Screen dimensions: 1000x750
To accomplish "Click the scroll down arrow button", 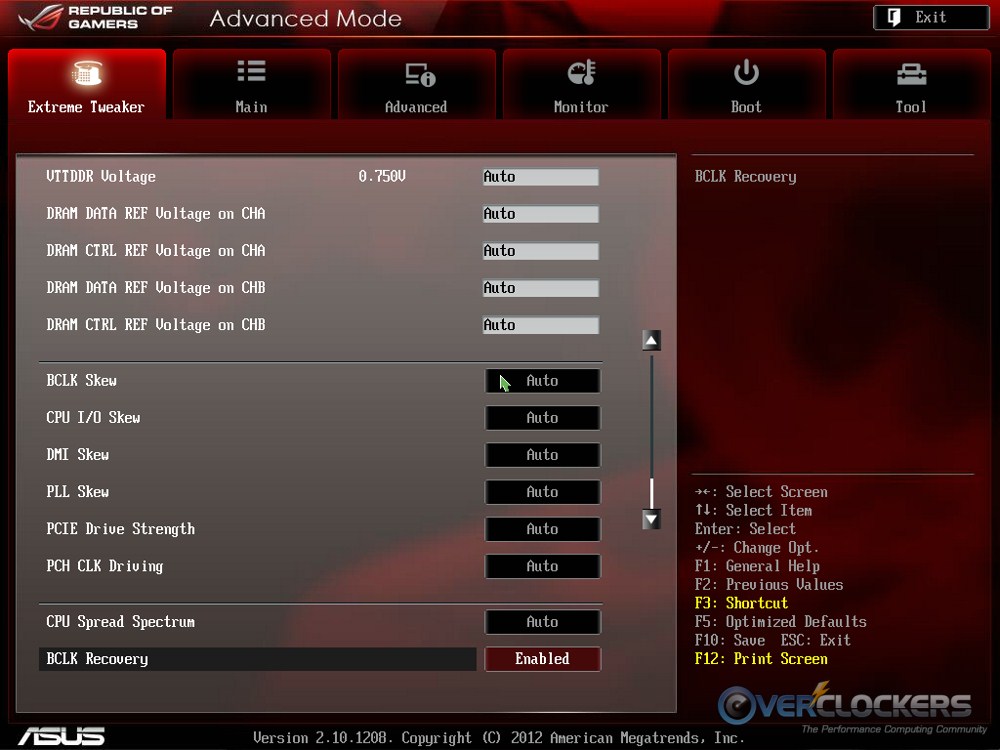I will pyautogui.click(x=651, y=519).
